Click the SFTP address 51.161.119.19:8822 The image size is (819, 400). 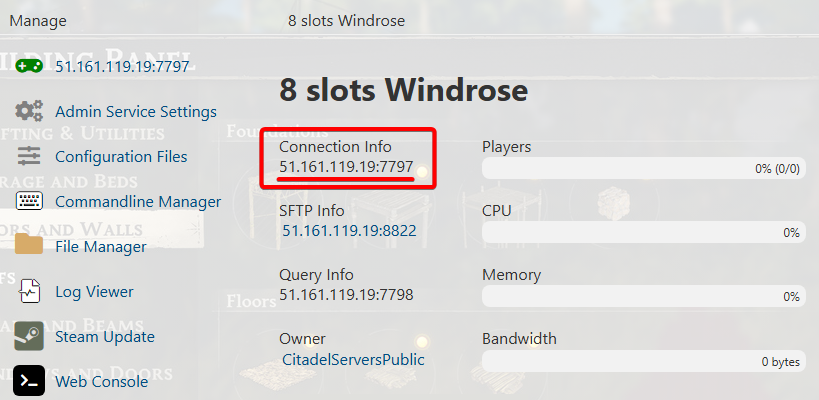[349, 231]
